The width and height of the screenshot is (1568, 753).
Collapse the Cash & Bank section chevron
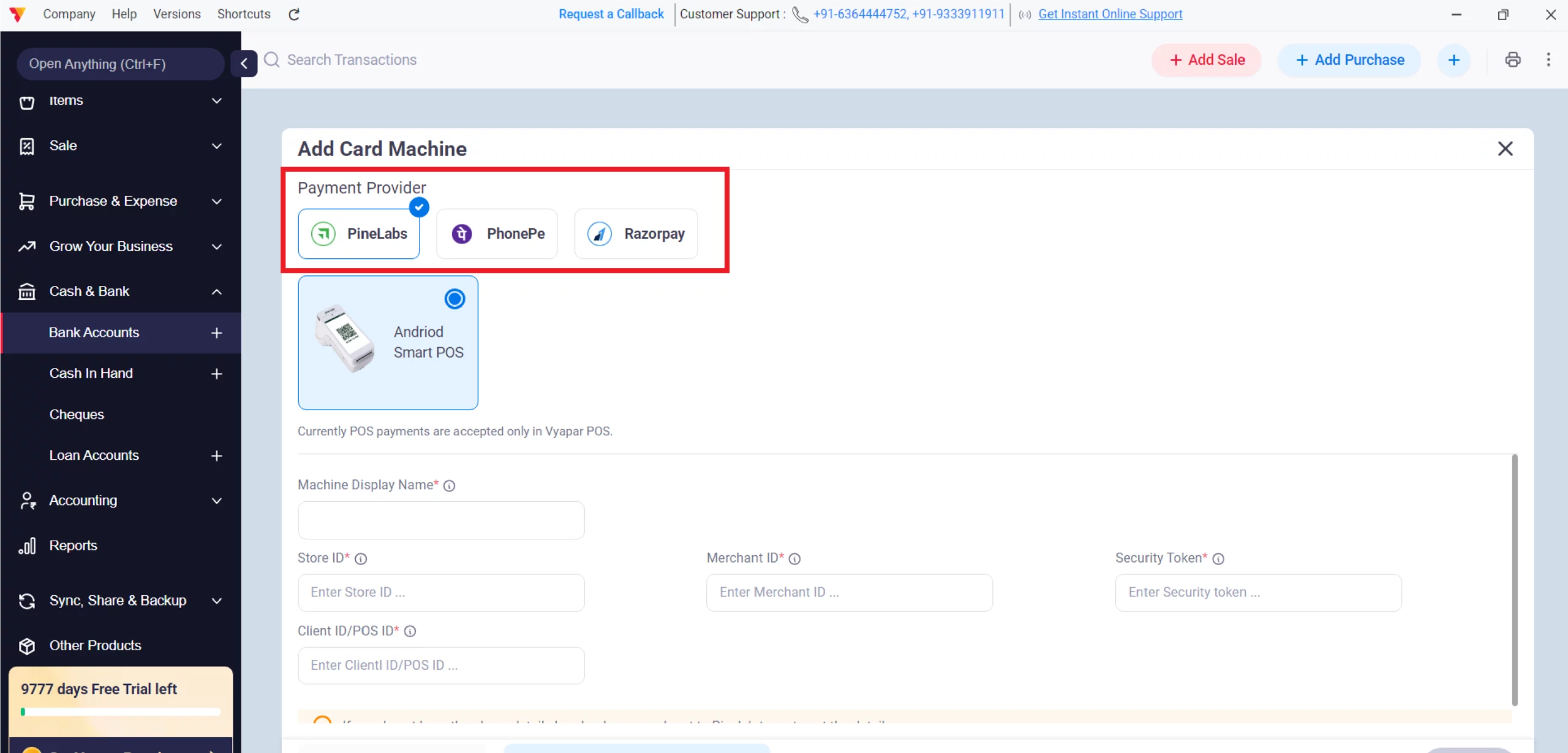[216, 291]
